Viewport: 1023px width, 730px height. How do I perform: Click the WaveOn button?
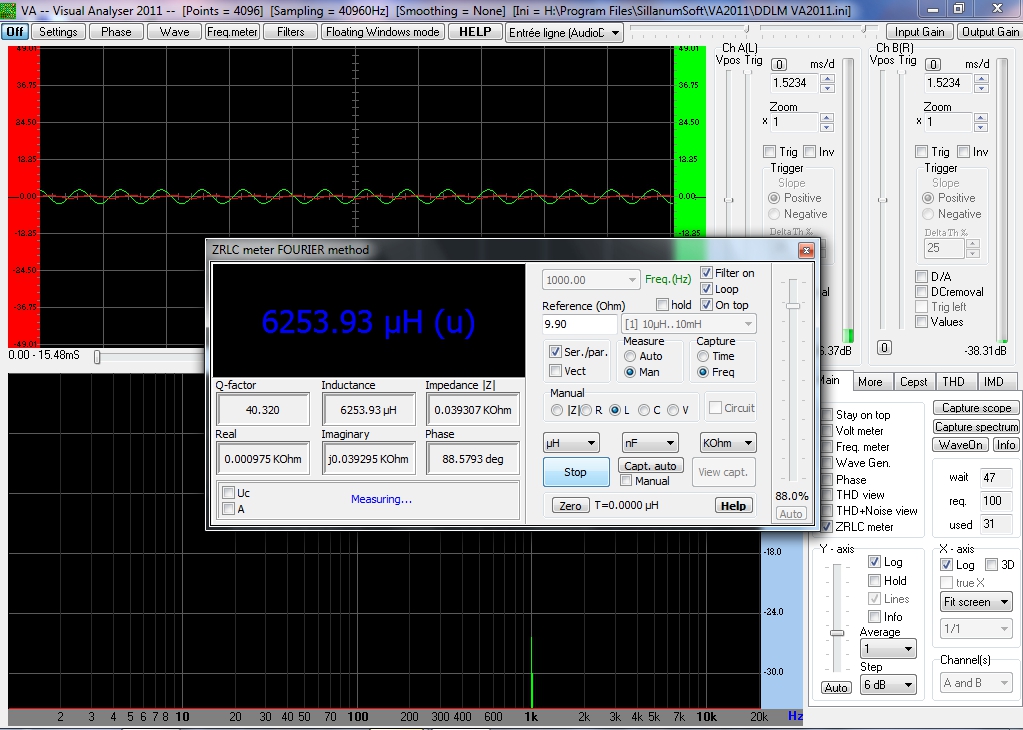(960, 445)
